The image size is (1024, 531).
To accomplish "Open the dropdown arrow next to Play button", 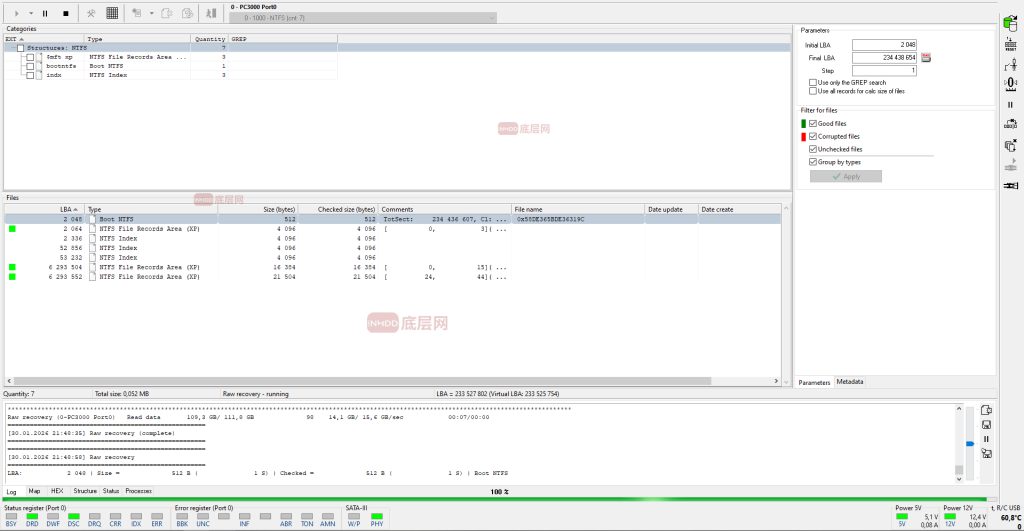I will point(30,13).
